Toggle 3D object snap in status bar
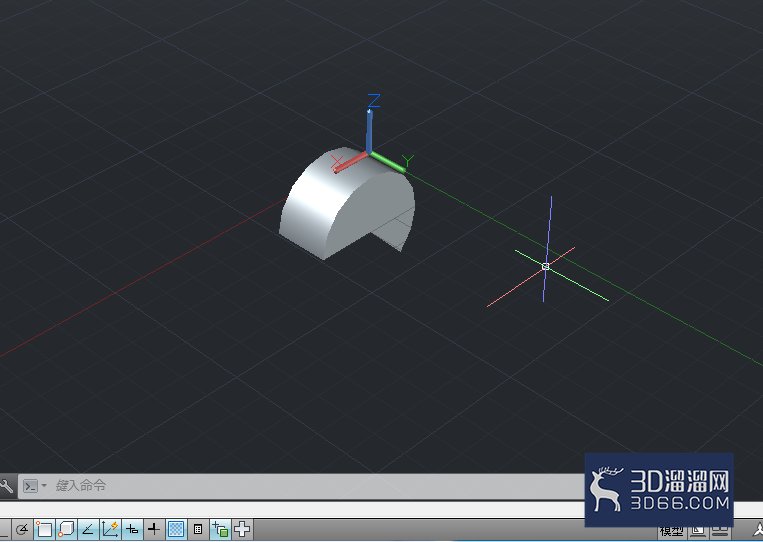 click(x=66, y=529)
